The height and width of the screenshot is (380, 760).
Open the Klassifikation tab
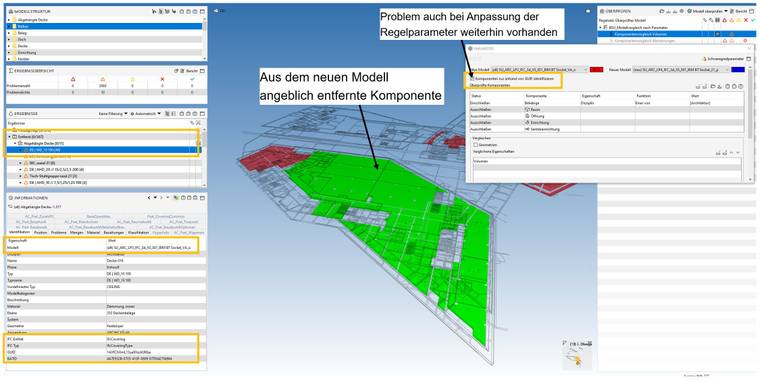pos(139,233)
